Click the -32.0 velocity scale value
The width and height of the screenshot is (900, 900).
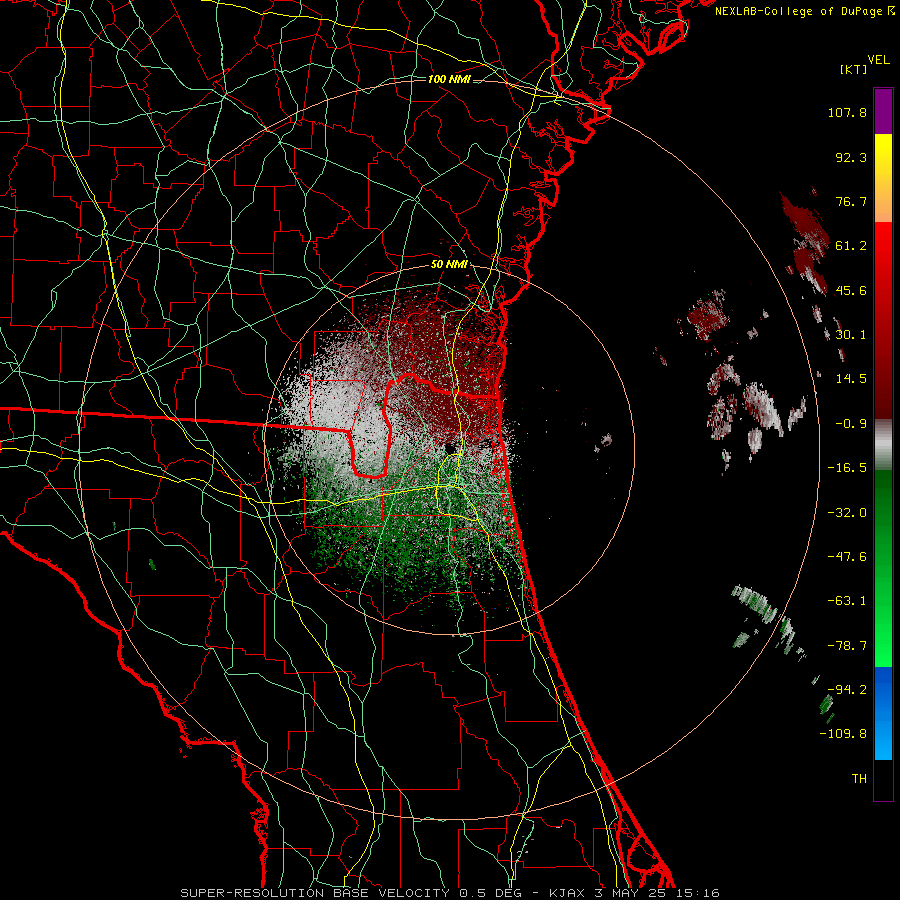[847, 513]
